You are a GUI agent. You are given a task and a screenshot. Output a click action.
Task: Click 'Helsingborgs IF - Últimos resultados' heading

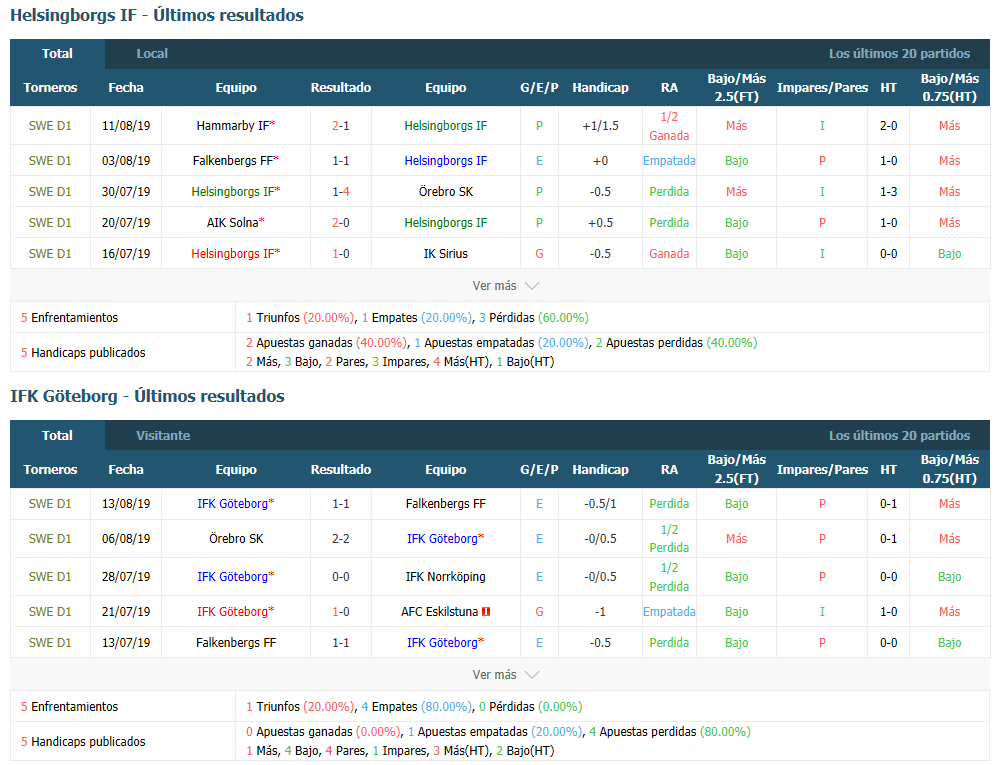157,15
